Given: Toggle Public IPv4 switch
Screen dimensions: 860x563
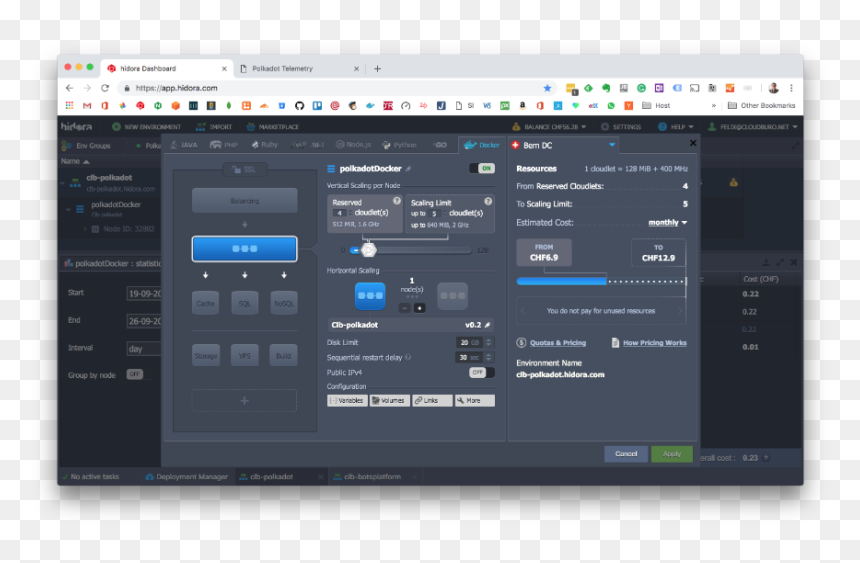Looking at the screenshot, I should (x=482, y=372).
